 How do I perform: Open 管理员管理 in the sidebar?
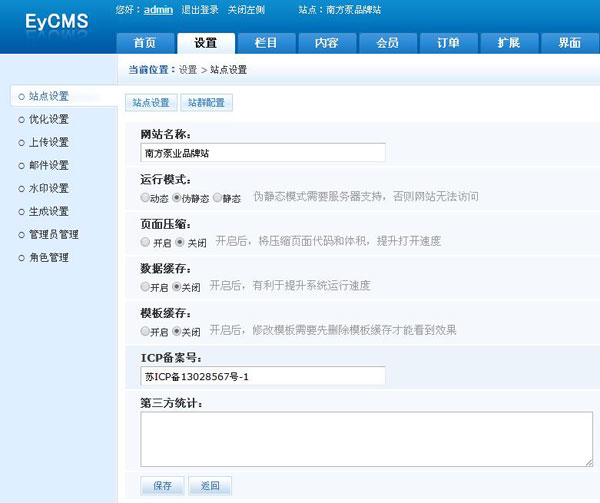(x=54, y=234)
